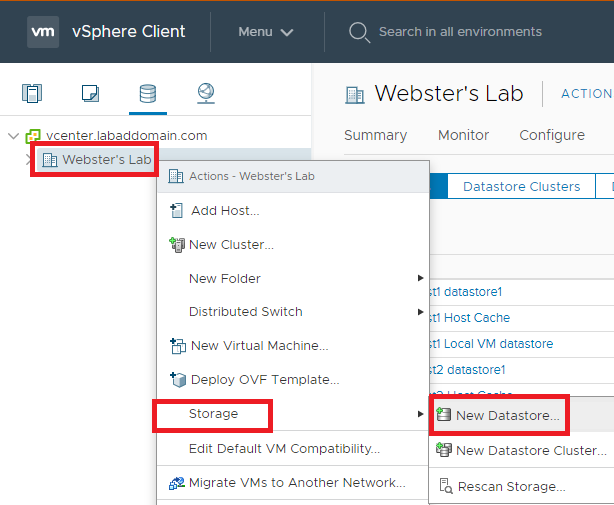Click the search magnifier icon
The height and width of the screenshot is (505, 614).
tap(359, 32)
